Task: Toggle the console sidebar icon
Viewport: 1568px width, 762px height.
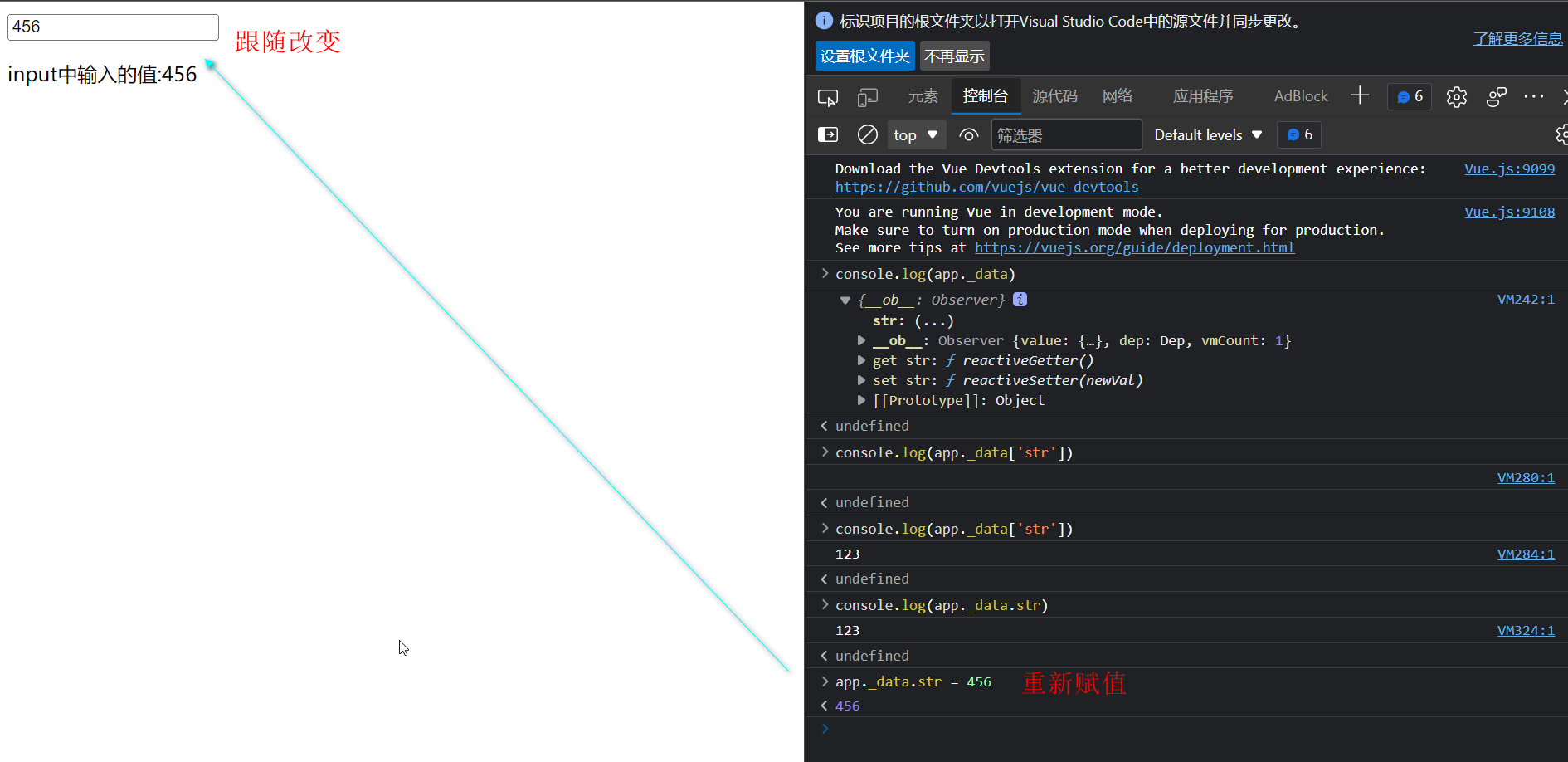Action: click(828, 134)
